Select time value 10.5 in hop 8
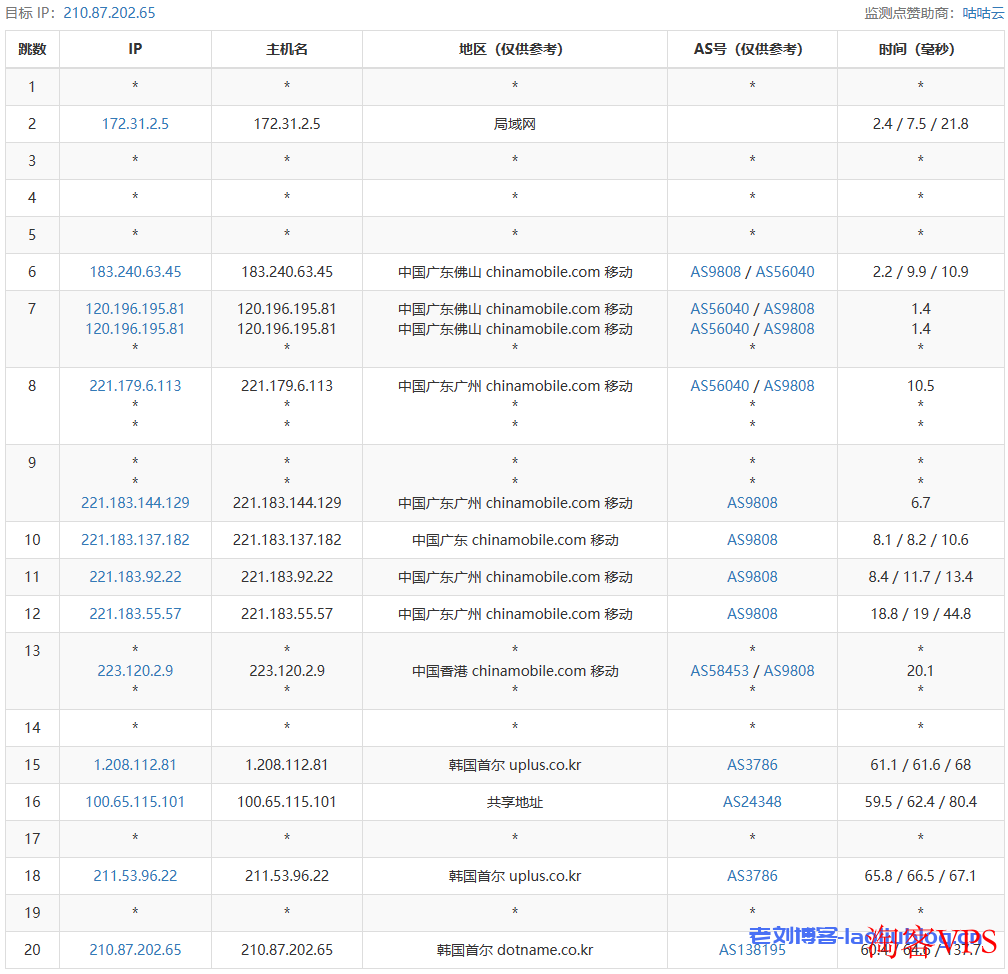 [921, 386]
